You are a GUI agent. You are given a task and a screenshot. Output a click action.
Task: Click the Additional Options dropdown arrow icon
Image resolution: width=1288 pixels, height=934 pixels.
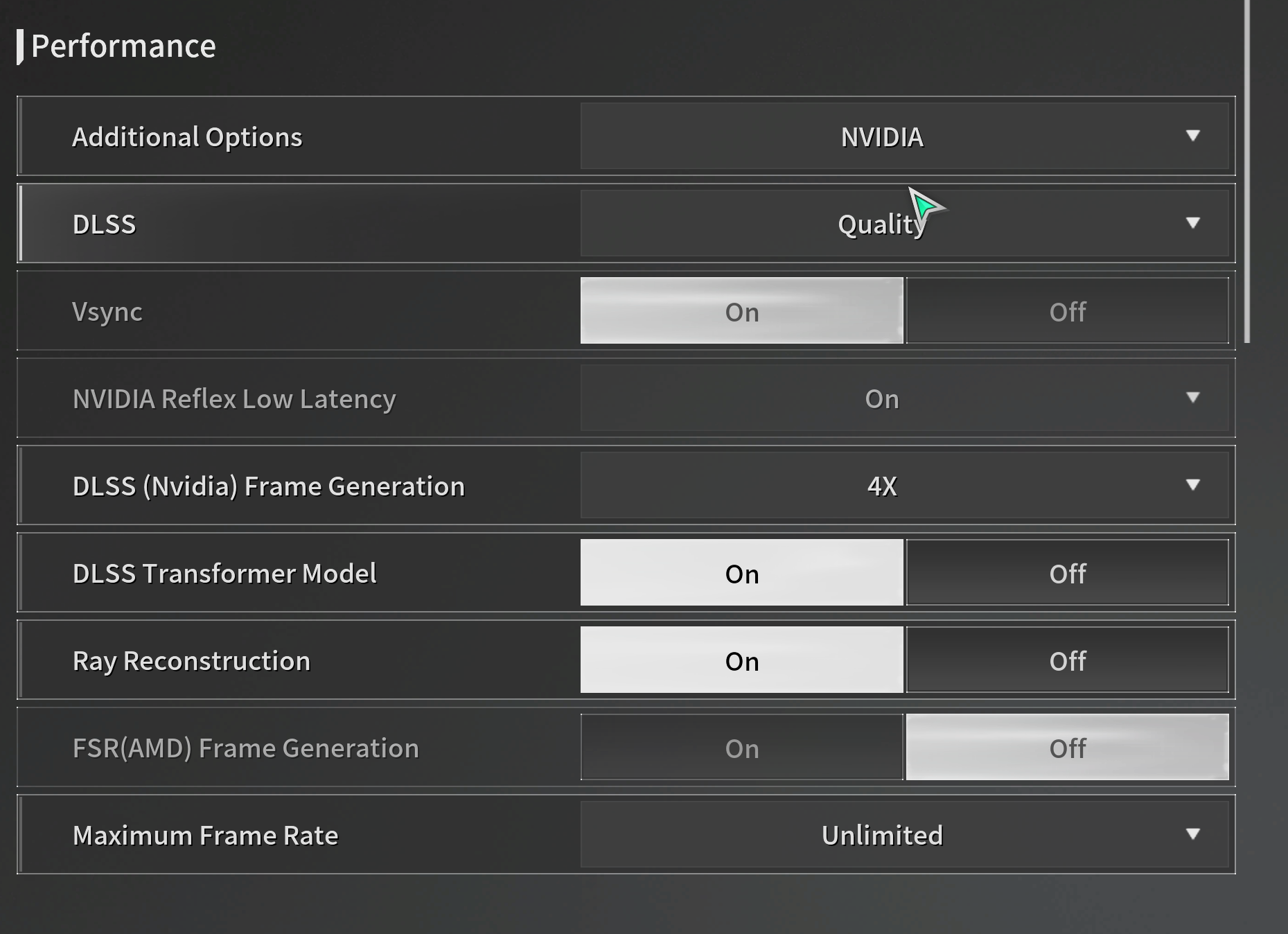(1192, 136)
